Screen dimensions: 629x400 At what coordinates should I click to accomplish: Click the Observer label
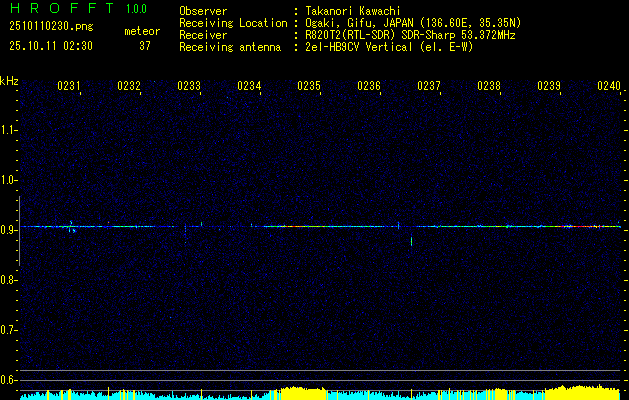click(203, 11)
